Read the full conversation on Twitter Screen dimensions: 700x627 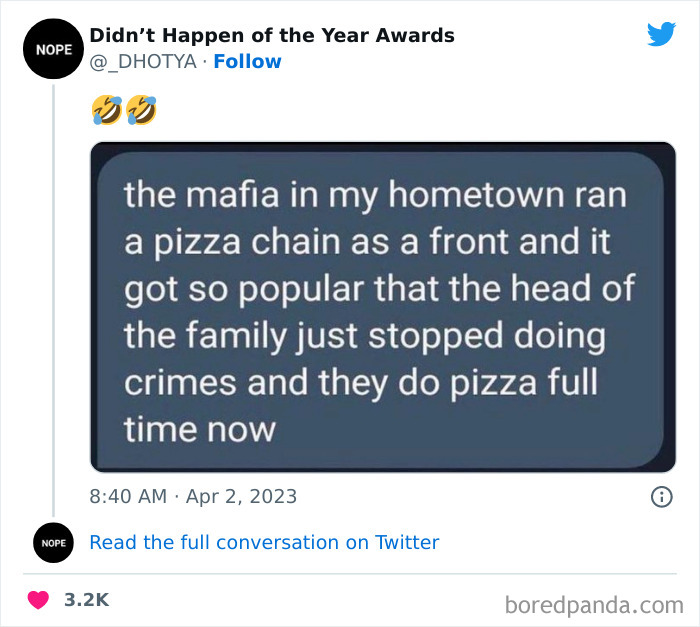coord(264,543)
